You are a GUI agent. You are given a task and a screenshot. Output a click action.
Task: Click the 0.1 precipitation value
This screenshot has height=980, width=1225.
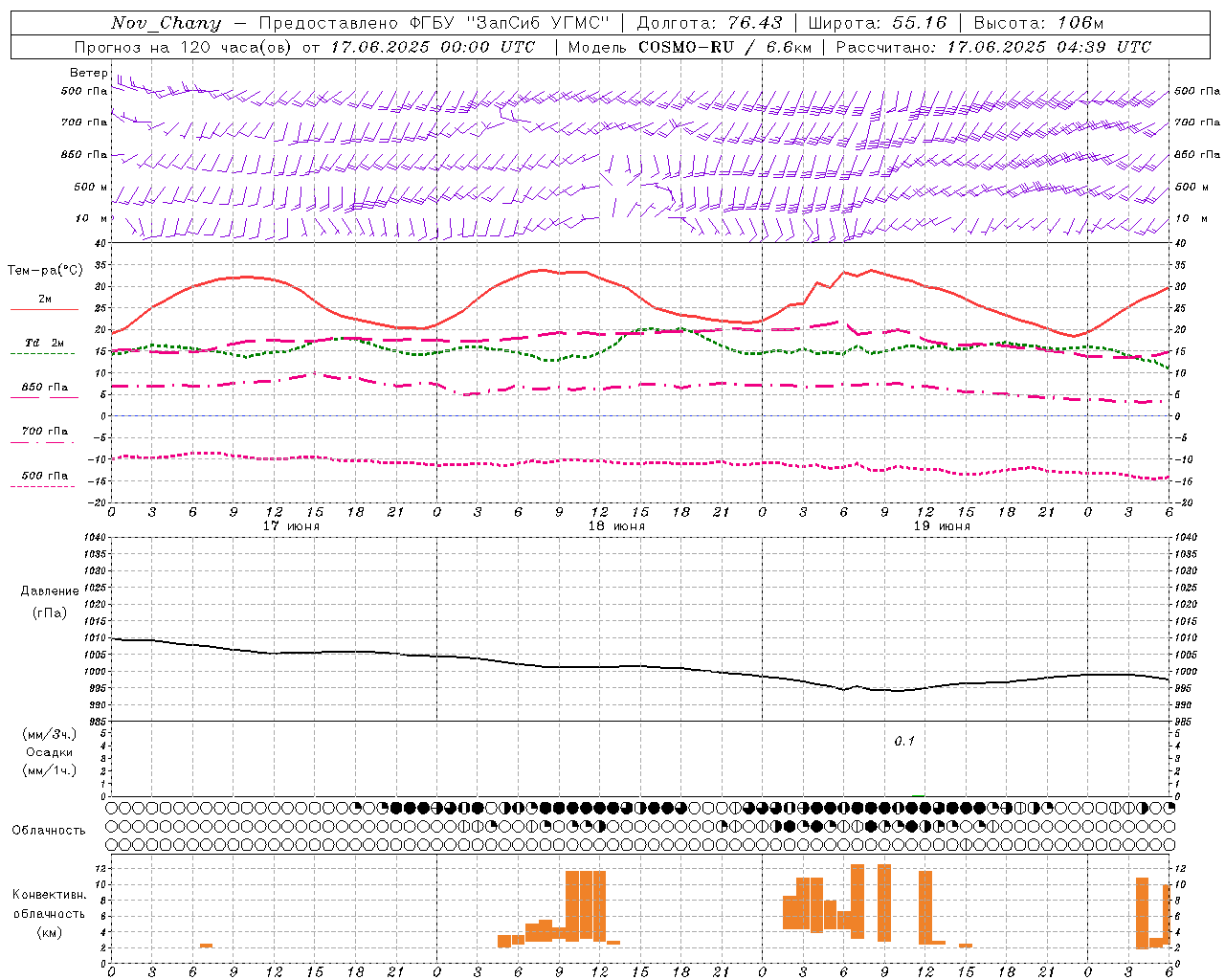(904, 742)
